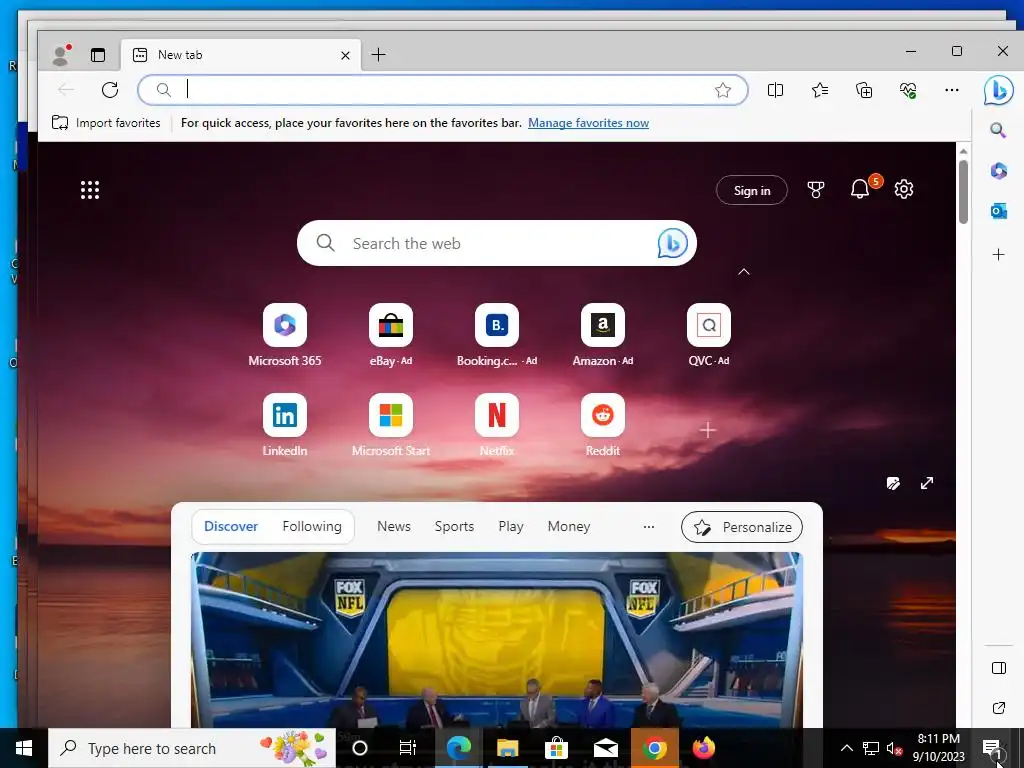Open Netflix quick link
This screenshot has height=768, width=1024.
click(497, 425)
